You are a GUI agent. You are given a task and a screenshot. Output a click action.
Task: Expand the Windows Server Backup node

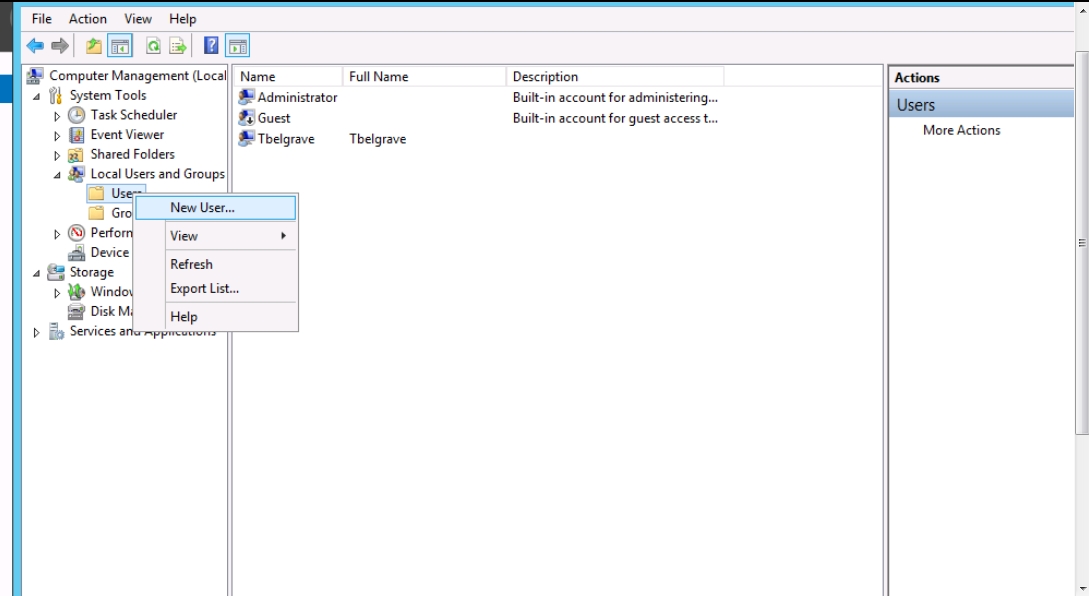pos(57,293)
